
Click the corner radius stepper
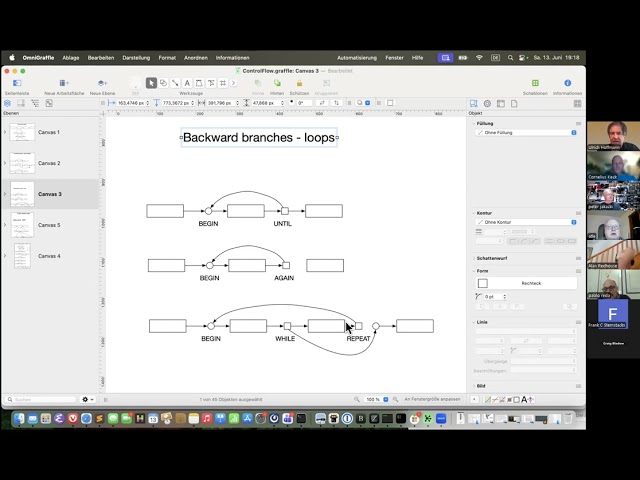click(504, 297)
